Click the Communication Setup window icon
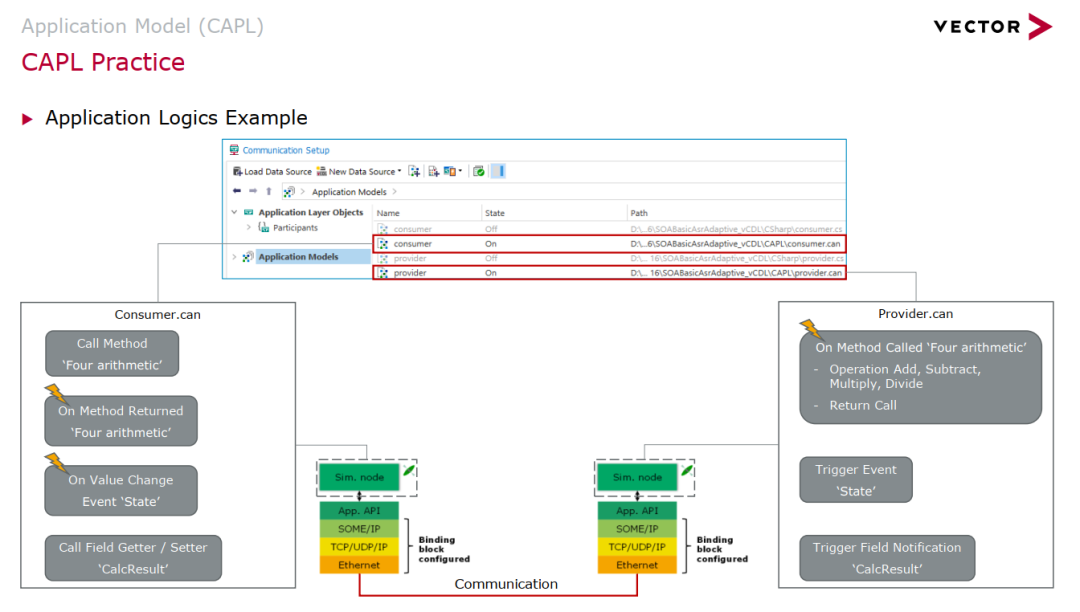Image resolution: width=1080 pixels, height=612 pixels. tap(234, 149)
